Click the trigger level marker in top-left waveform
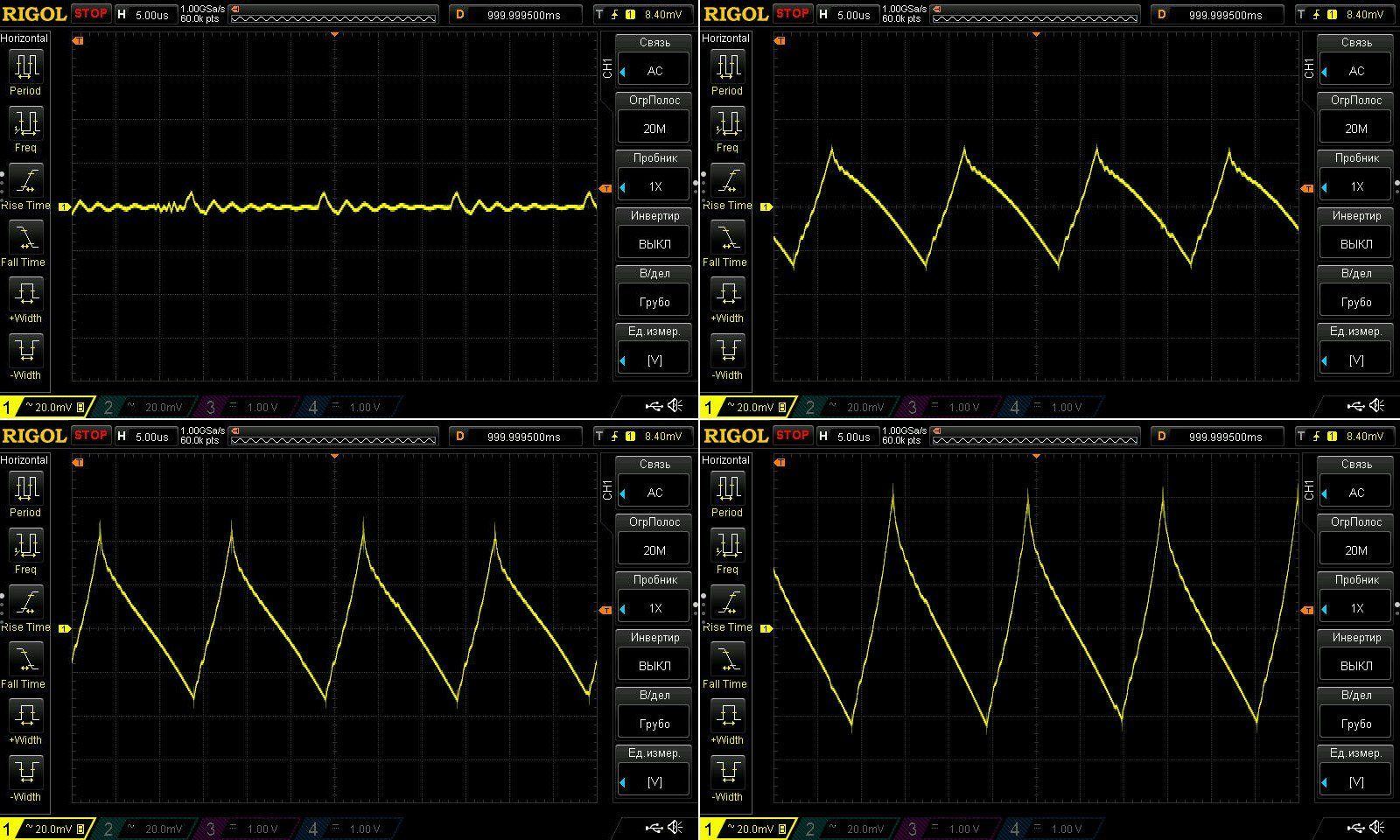 point(605,189)
